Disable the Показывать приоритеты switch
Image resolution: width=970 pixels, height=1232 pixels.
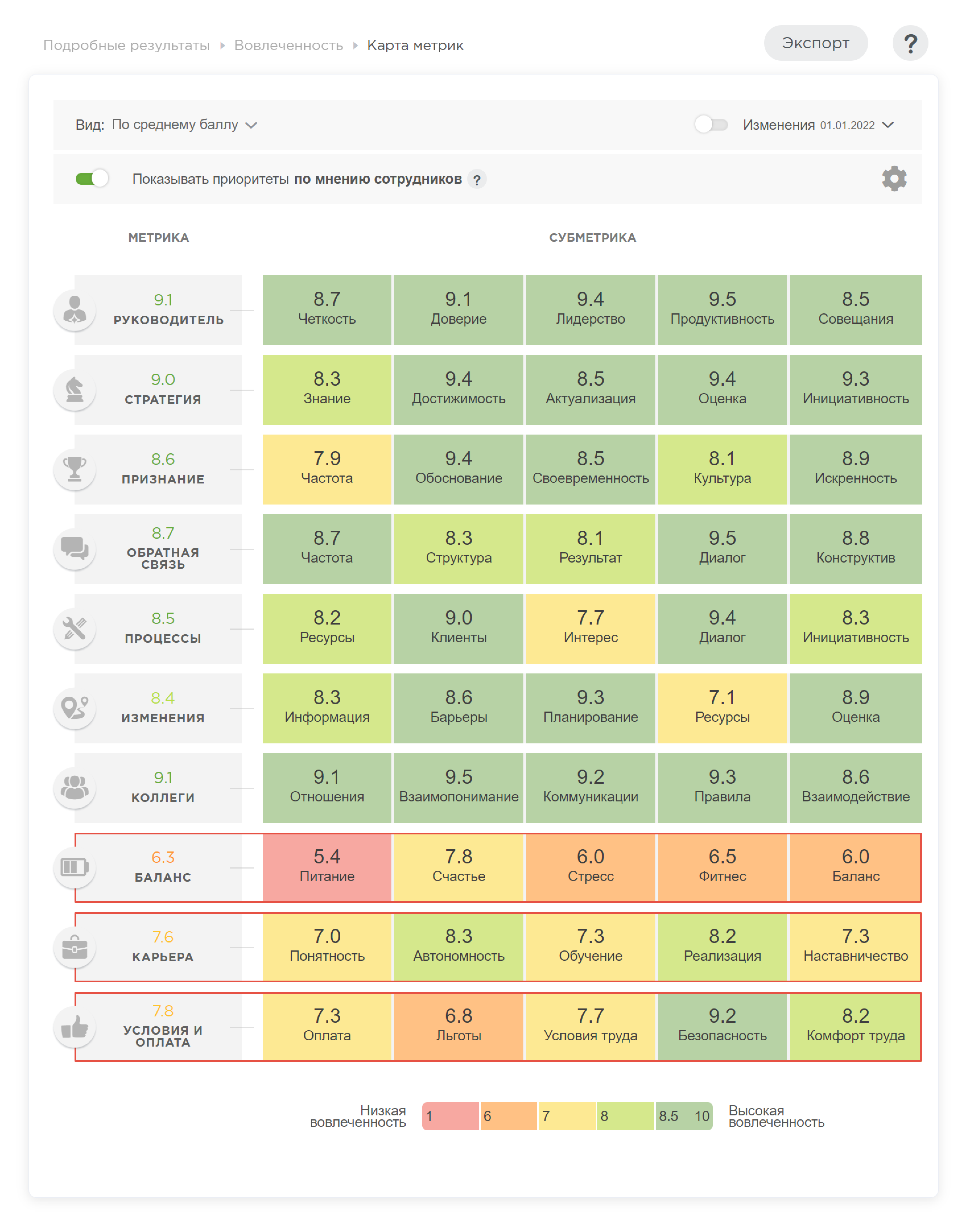tap(92, 178)
